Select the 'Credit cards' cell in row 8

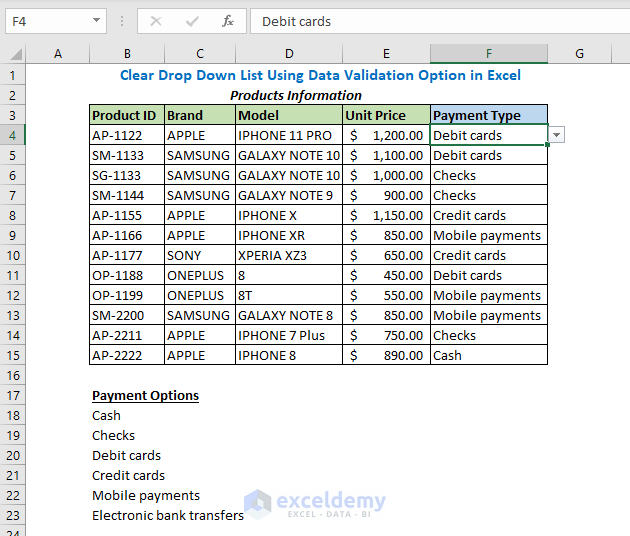click(489, 215)
